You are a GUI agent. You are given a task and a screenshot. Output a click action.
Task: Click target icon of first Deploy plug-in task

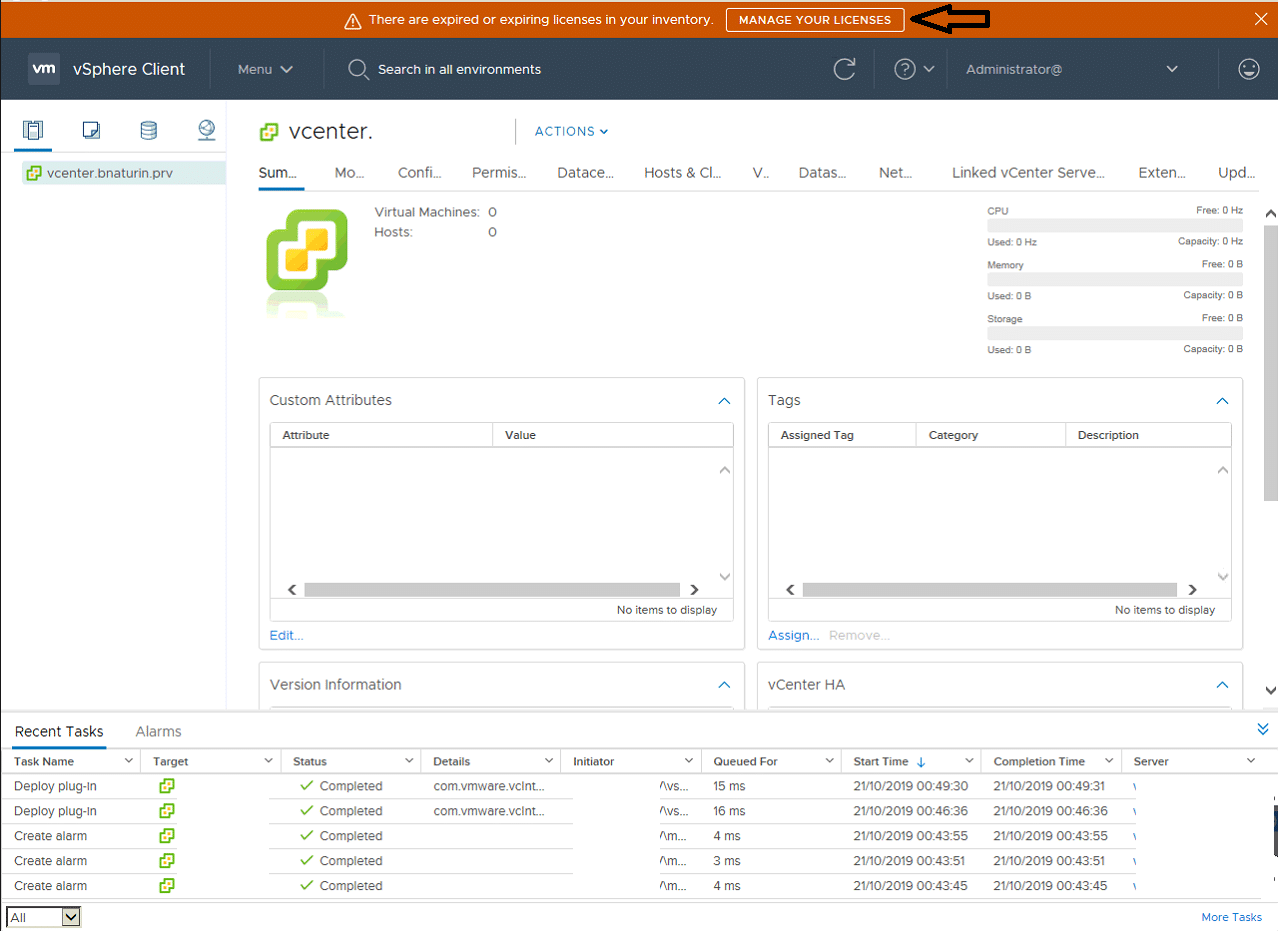point(167,786)
